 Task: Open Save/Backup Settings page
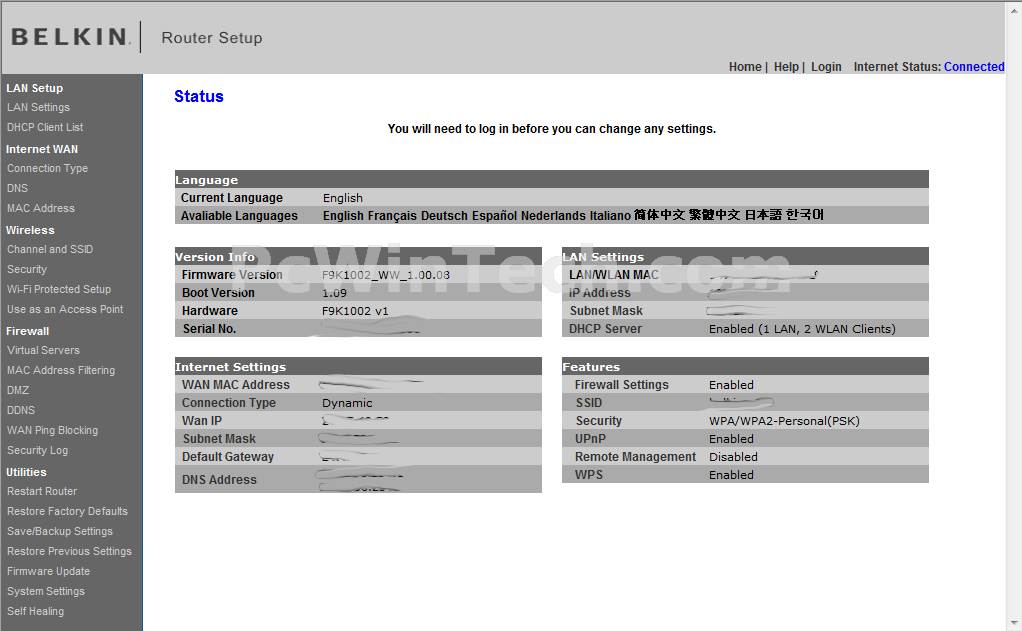[60, 531]
